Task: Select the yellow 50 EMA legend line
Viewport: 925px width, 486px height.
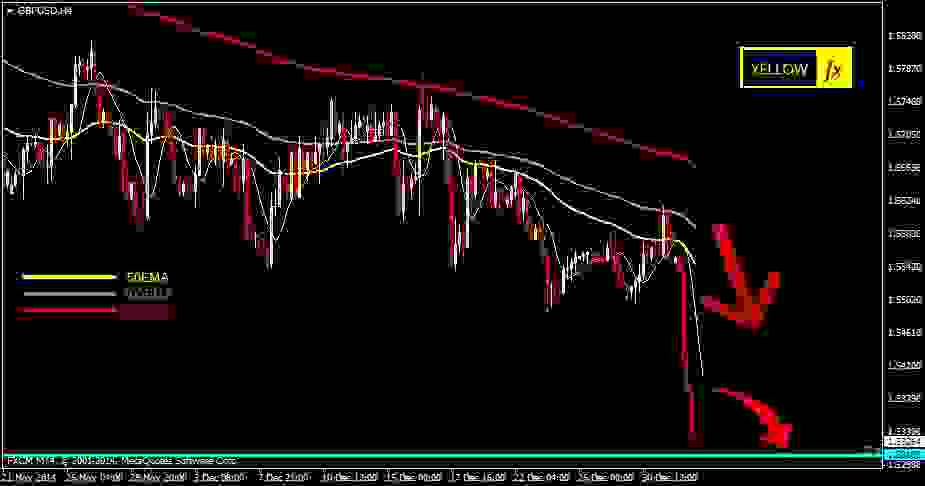Action: click(x=68, y=275)
